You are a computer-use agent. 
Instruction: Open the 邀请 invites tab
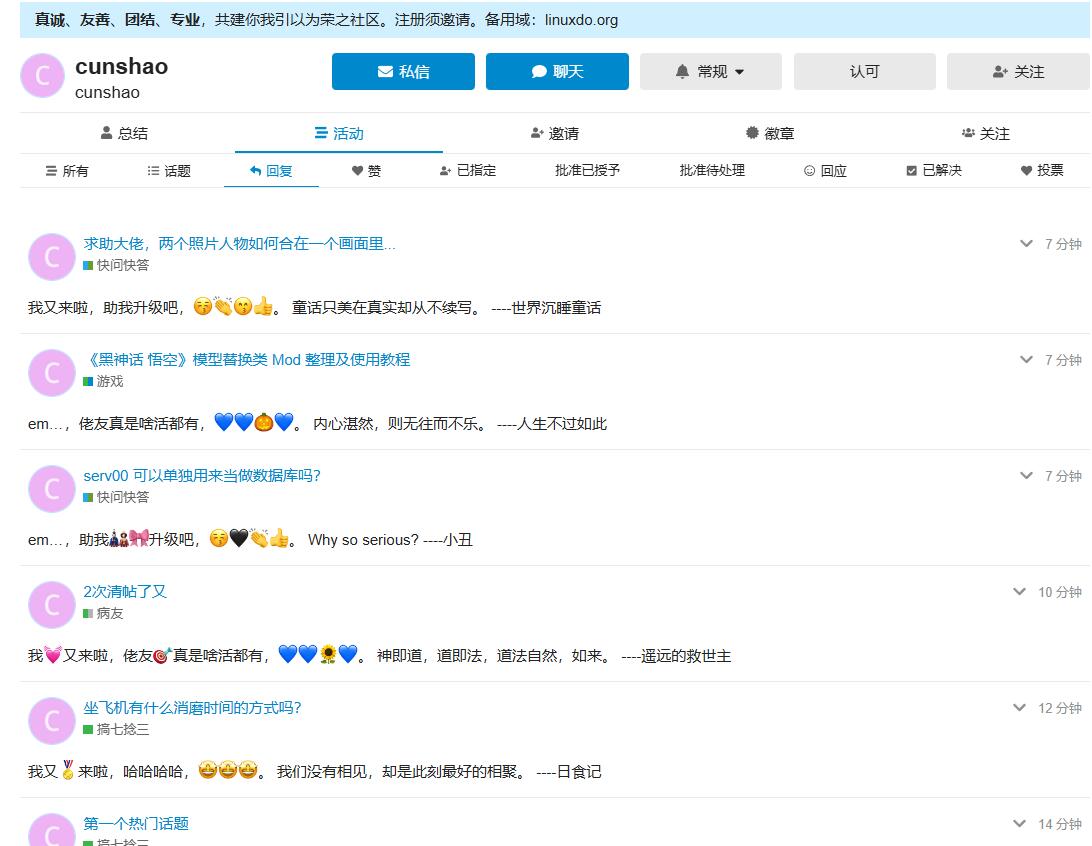click(x=554, y=133)
